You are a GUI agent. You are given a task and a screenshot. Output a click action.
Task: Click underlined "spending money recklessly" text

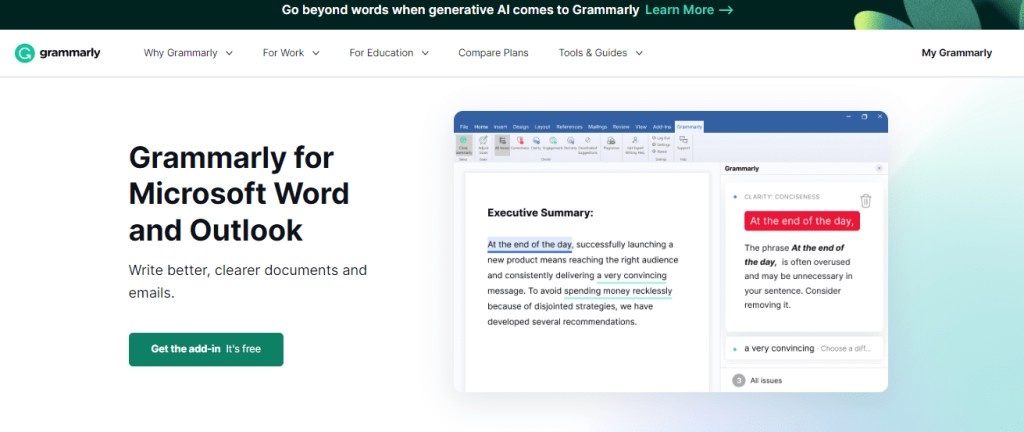pyautogui.click(x=618, y=291)
